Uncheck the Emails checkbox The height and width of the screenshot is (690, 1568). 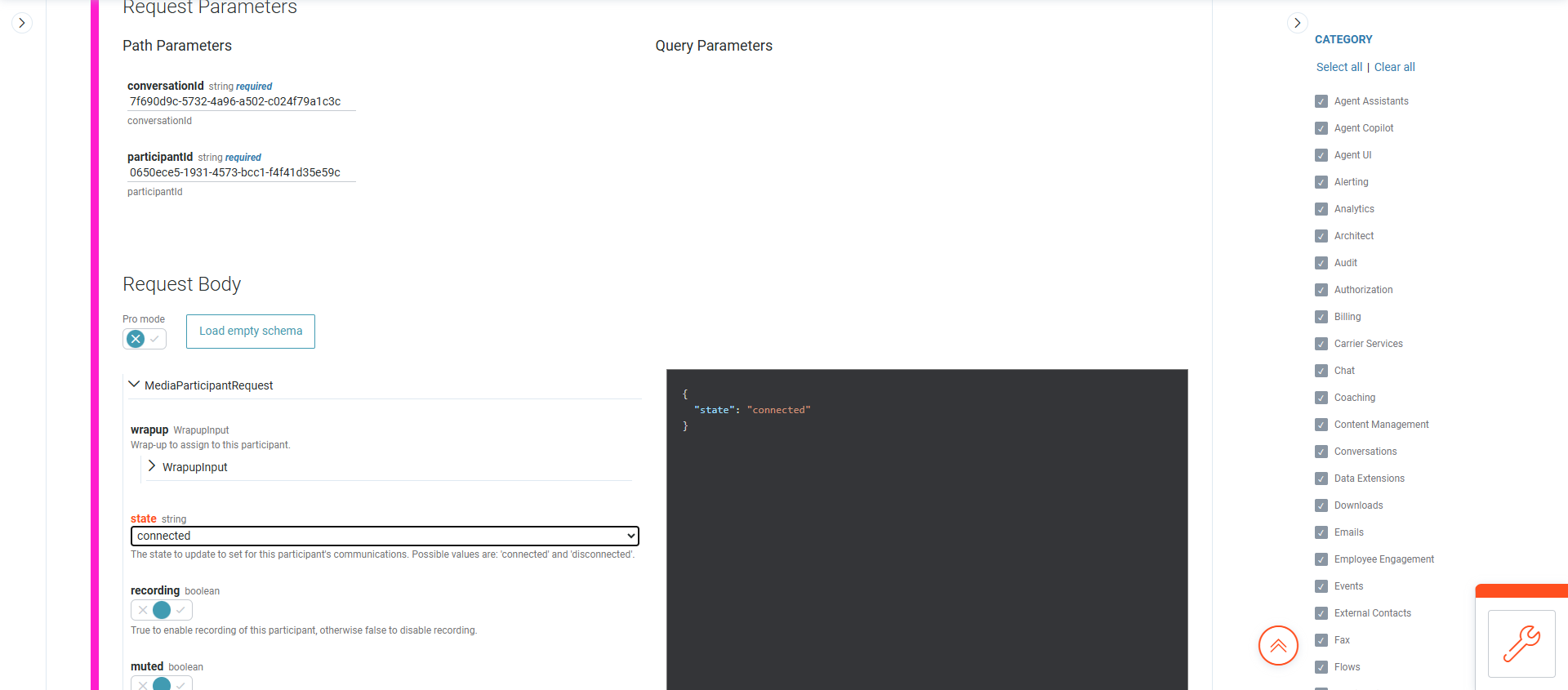[1321, 532]
